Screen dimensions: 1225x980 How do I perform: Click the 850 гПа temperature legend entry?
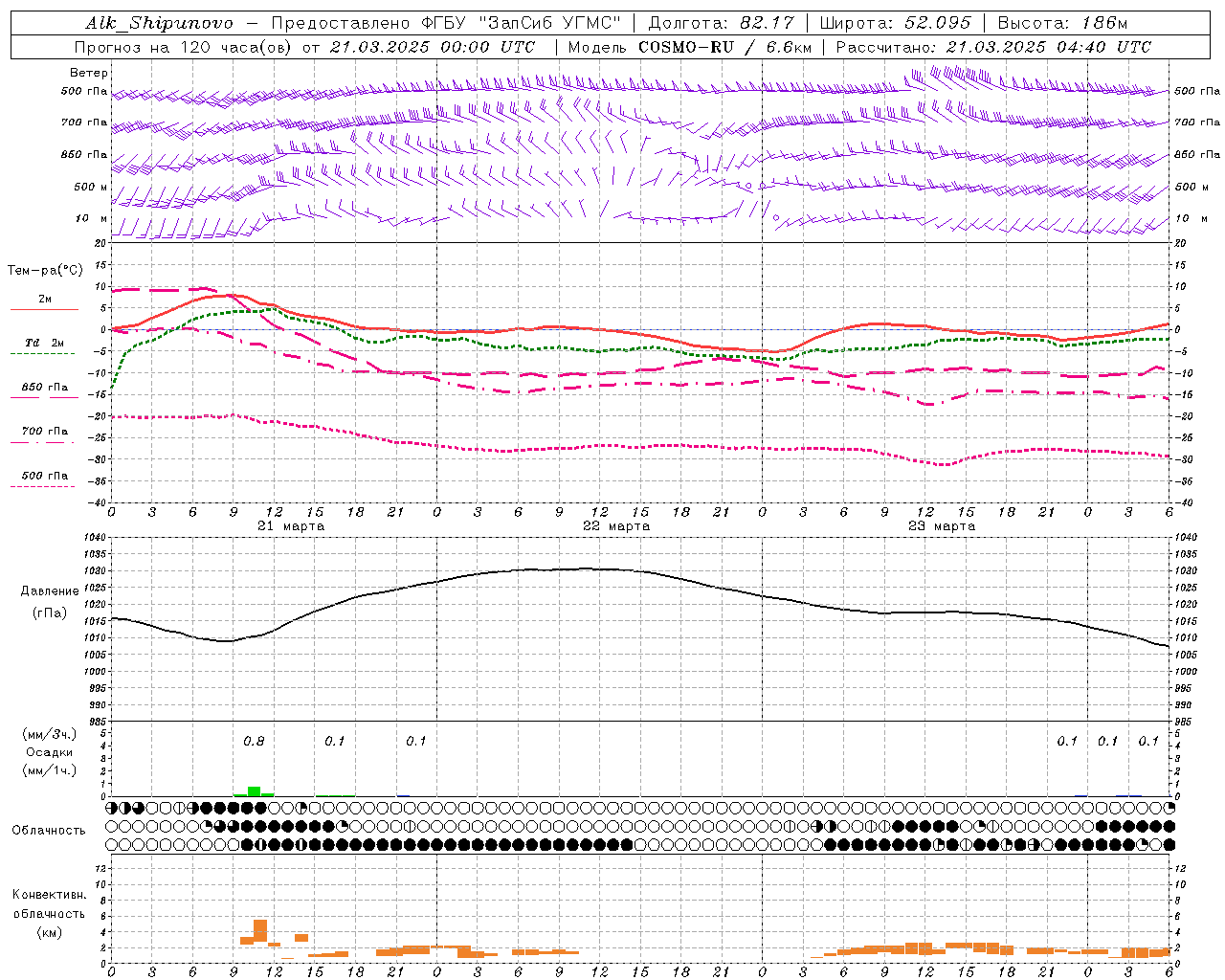click(44, 387)
